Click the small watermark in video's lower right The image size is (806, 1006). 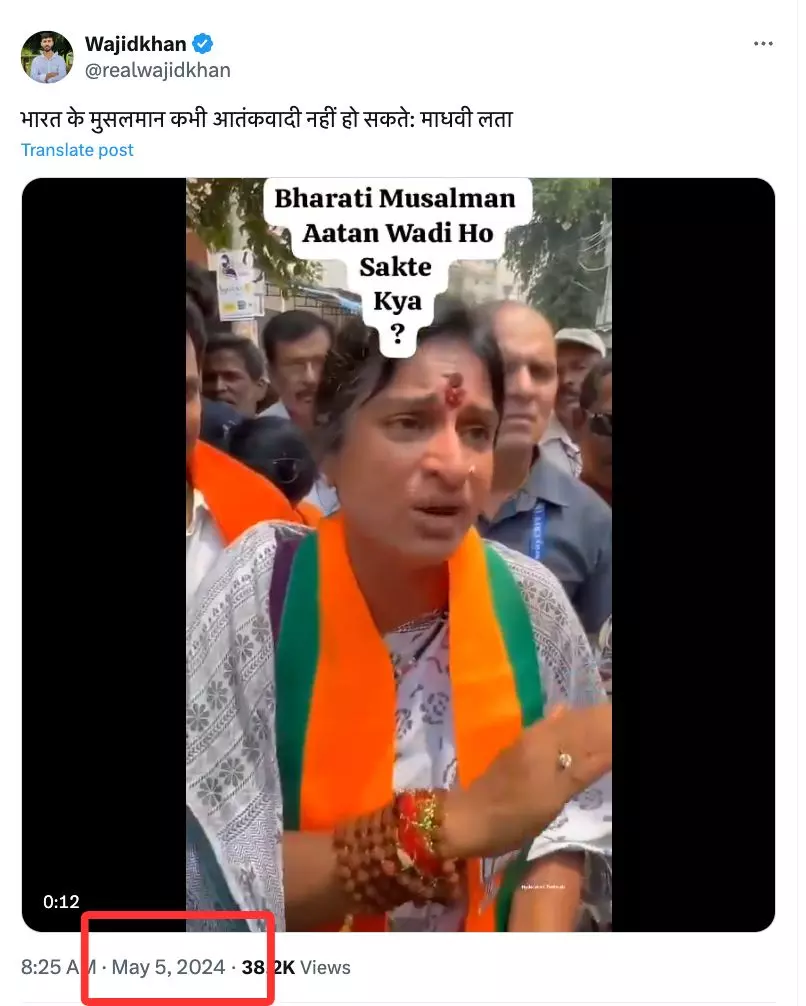(543, 887)
